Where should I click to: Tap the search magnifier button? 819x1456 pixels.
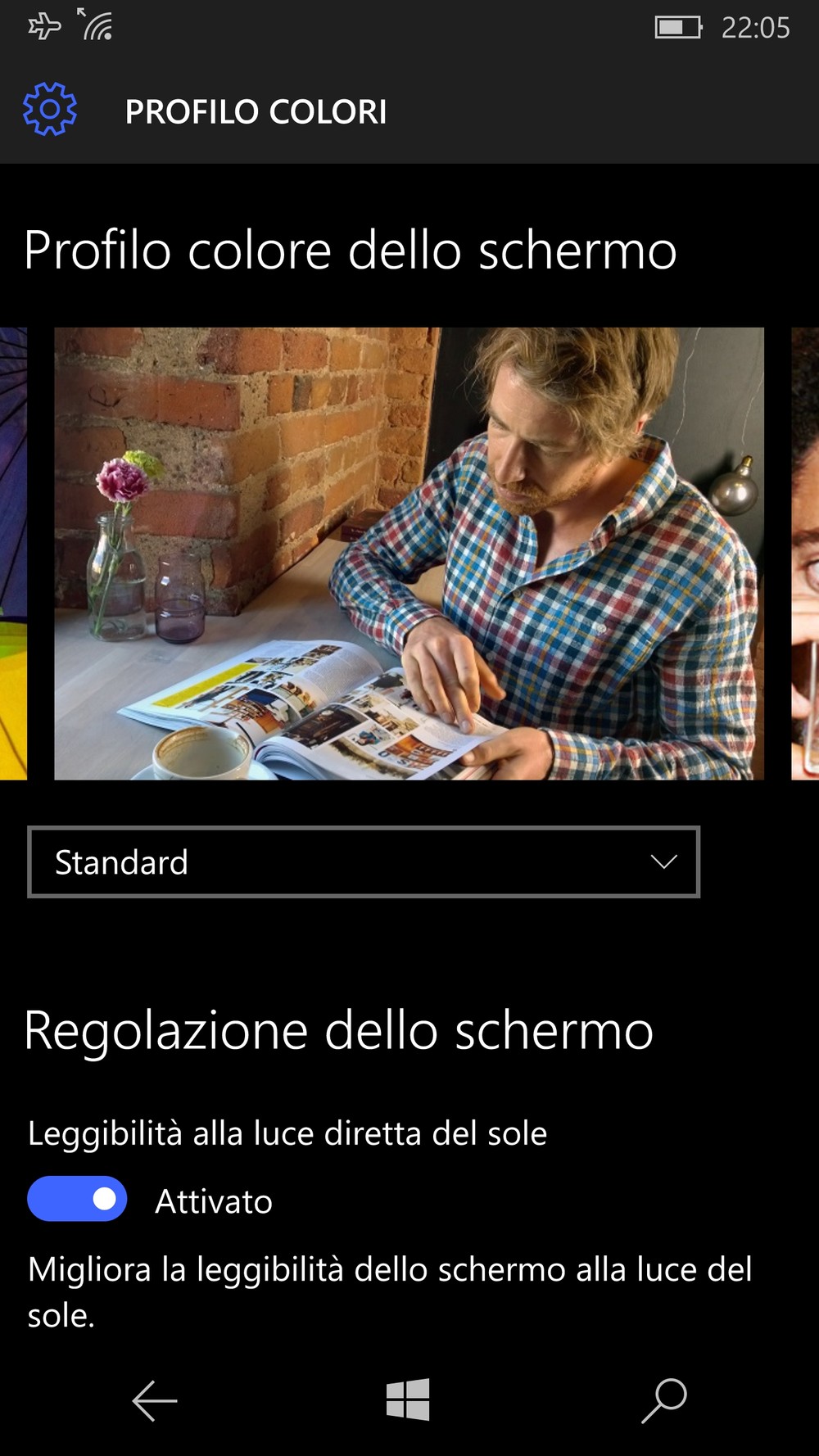(663, 1400)
